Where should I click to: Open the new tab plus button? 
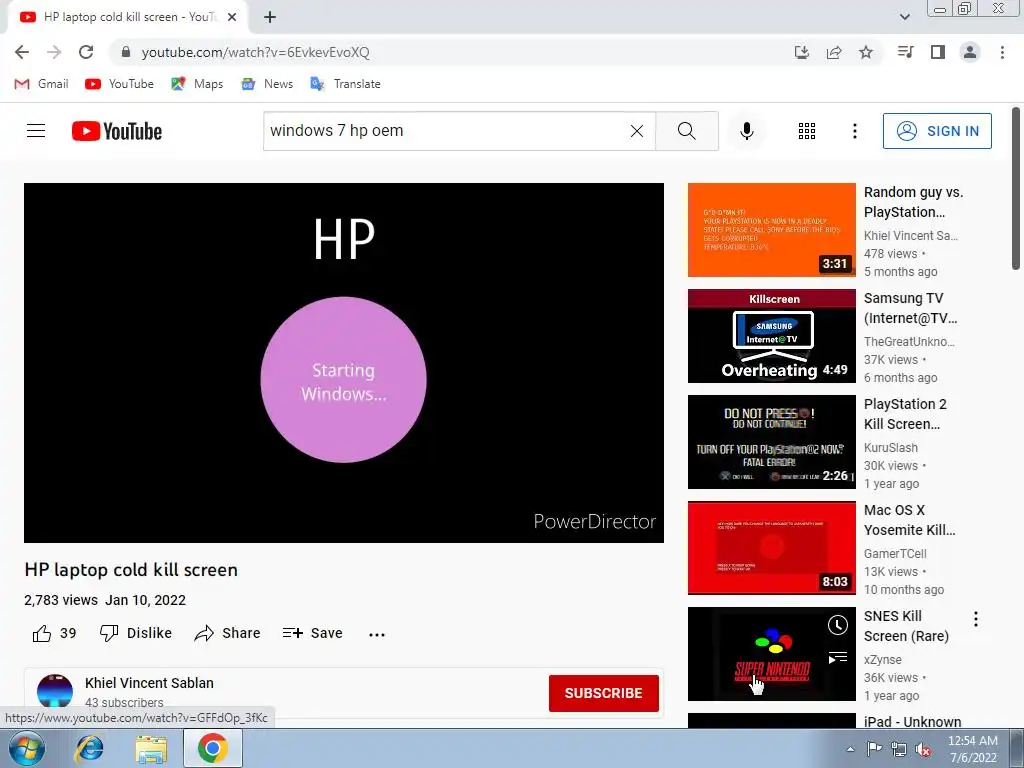click(x=270, y=17)
